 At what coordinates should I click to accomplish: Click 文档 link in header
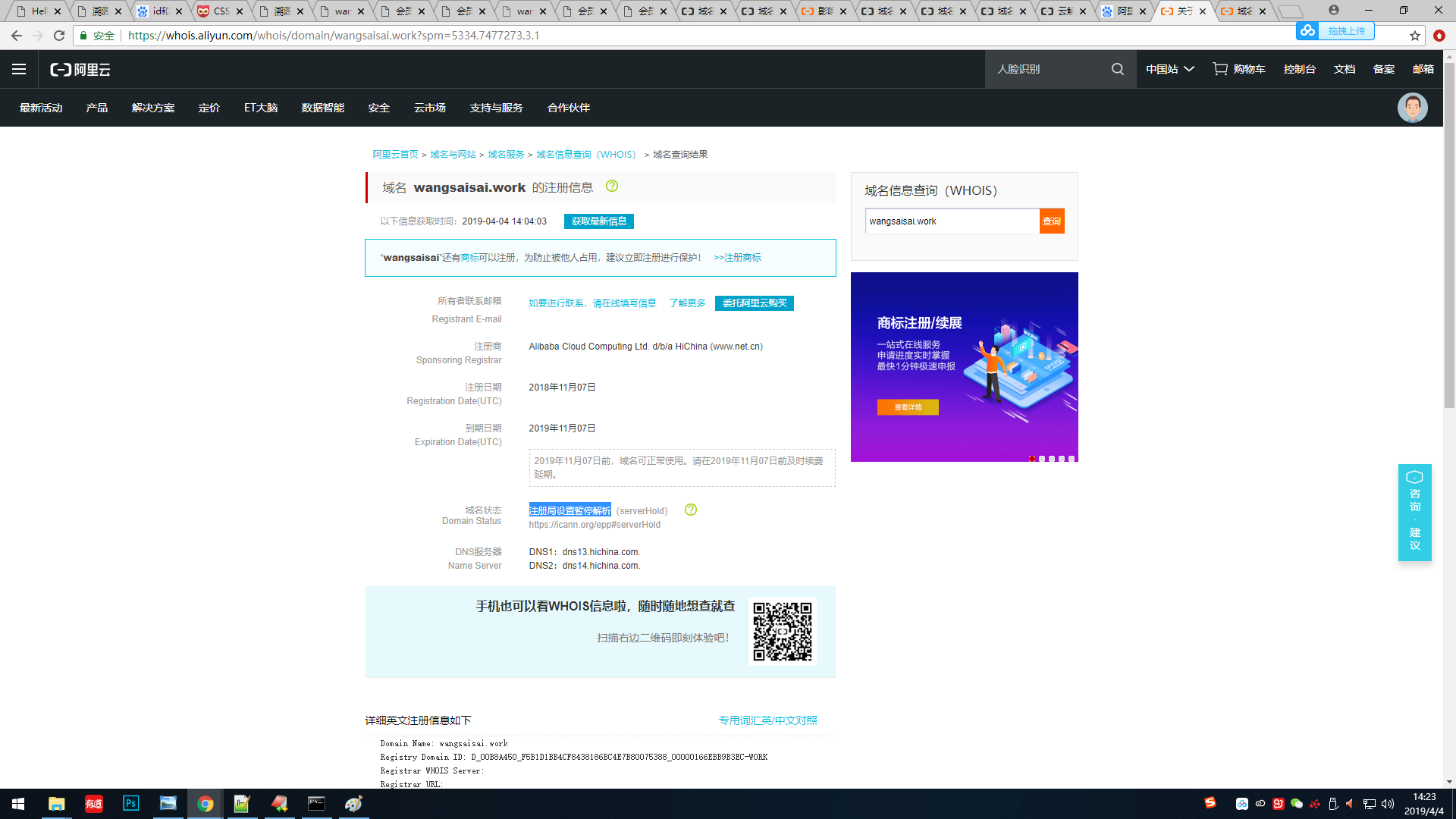[x=1345, y=69]
